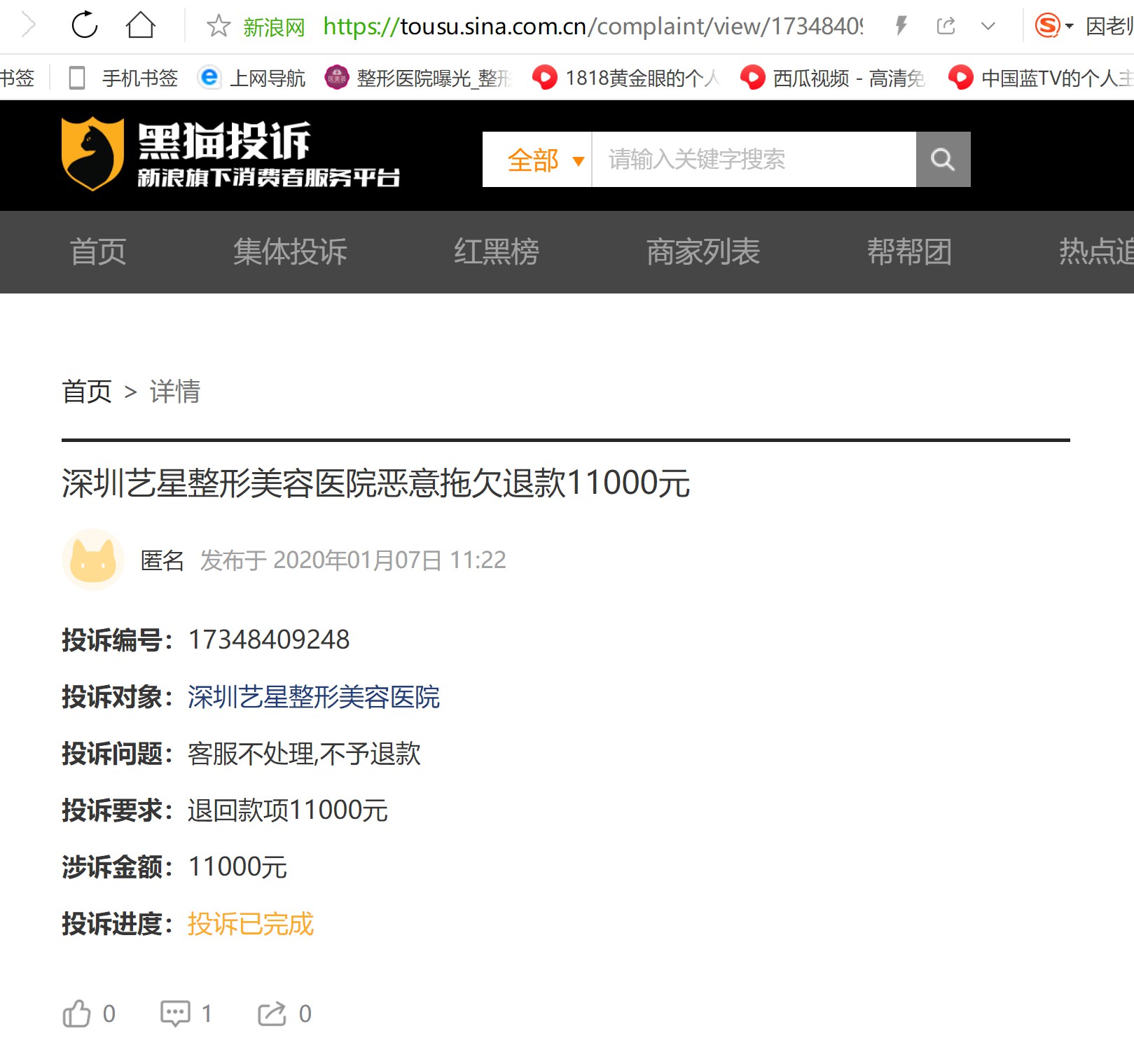Open the 全部 search category dropdown

pyautogui.click(x=537, y=160)
